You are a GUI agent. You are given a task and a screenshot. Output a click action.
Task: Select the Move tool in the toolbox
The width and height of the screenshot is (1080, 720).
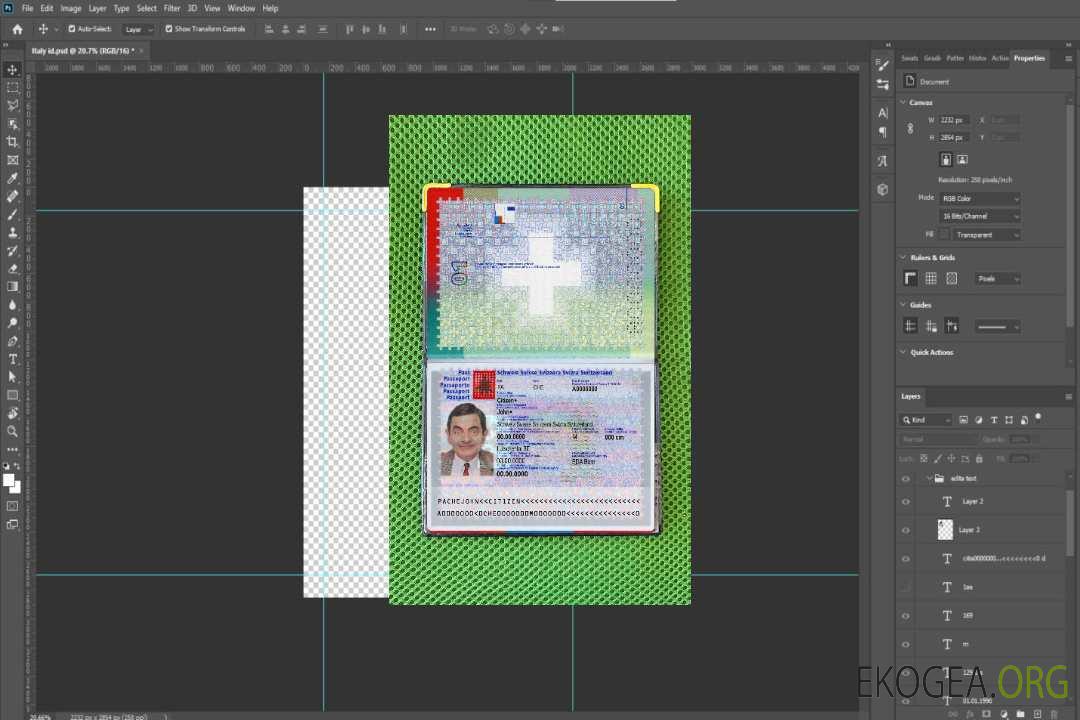tap(12, 70)
